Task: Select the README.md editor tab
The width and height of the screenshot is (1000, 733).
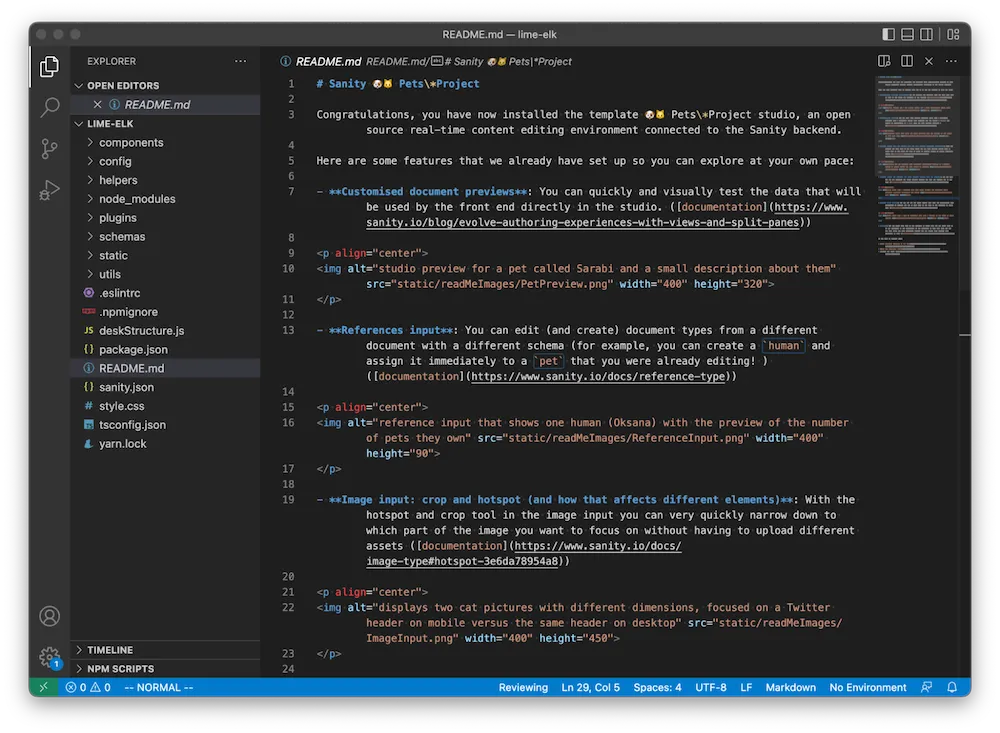Action: pyautogui.click(x=327, y=60)
